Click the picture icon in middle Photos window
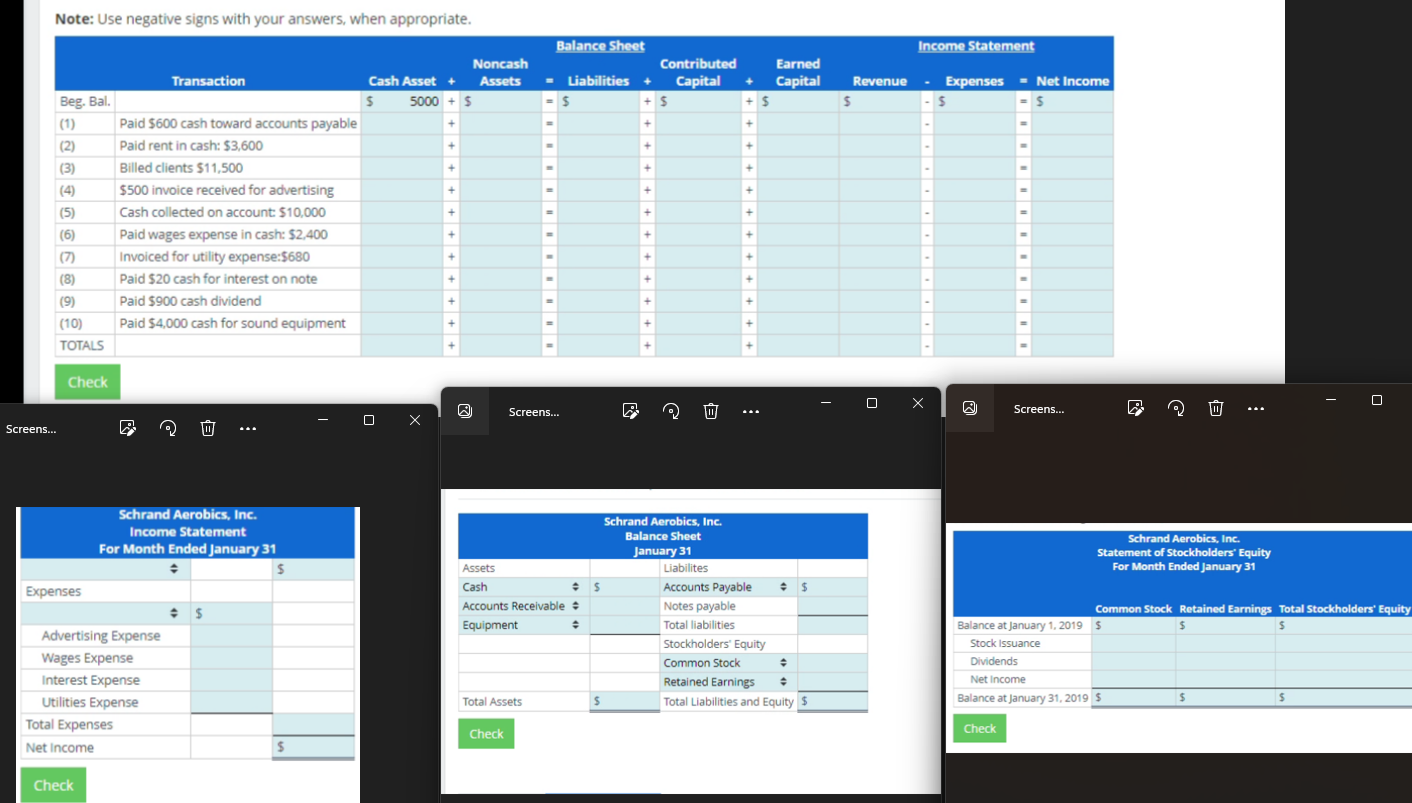 pyautogui.click(x=465, y=411)
